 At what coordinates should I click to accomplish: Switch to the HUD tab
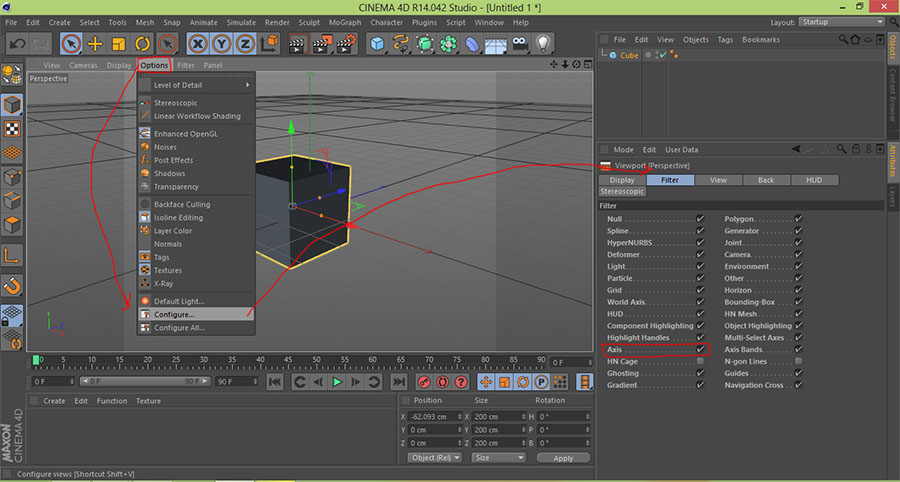(814, 180)
